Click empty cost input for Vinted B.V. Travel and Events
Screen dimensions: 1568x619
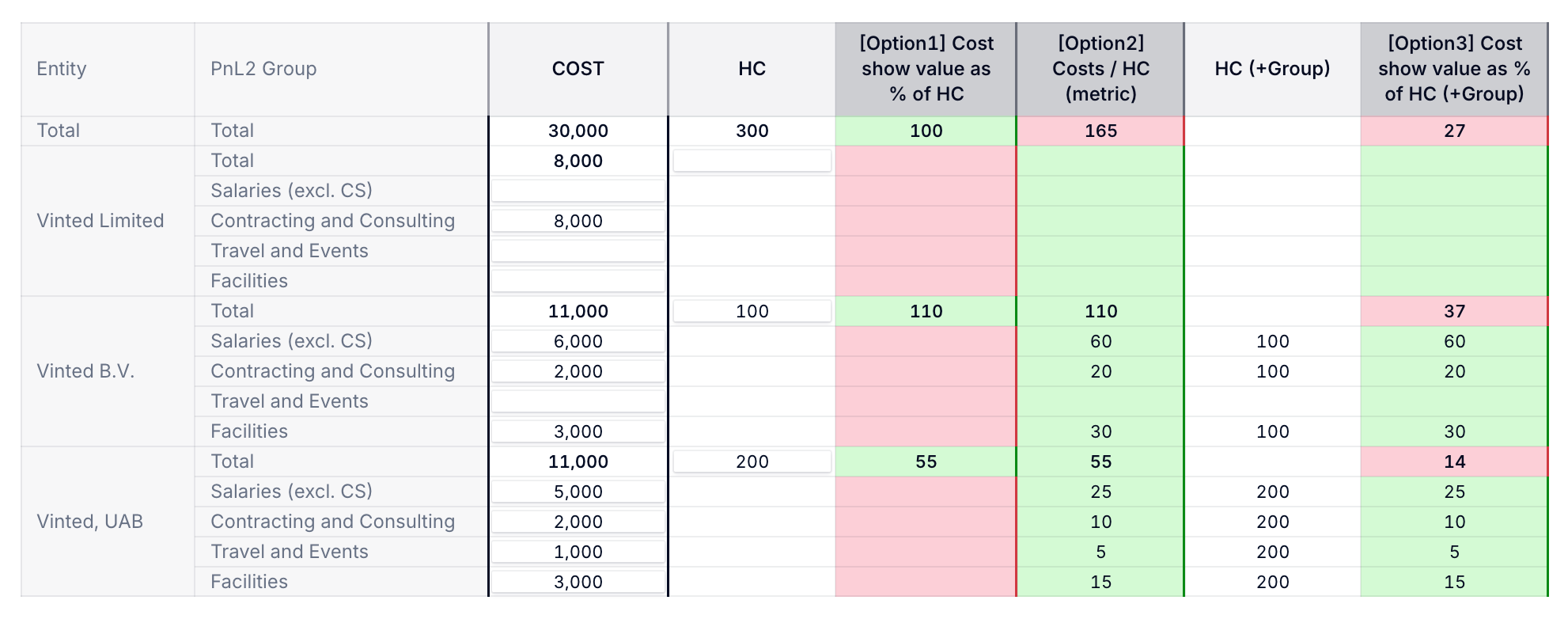(578, 401)
